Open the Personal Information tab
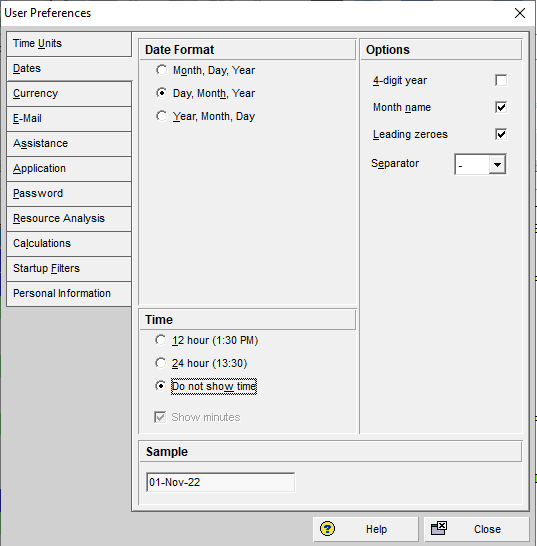 pos(69,294)
